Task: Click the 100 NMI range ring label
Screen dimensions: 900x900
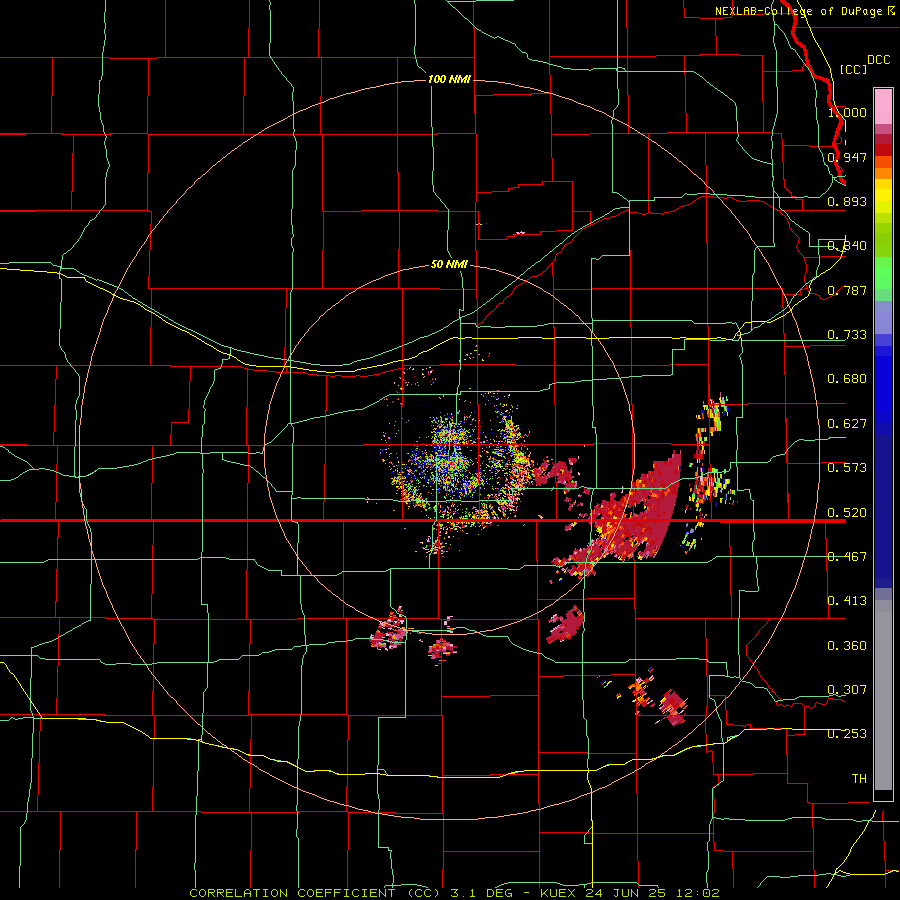Action: (449, 79)
